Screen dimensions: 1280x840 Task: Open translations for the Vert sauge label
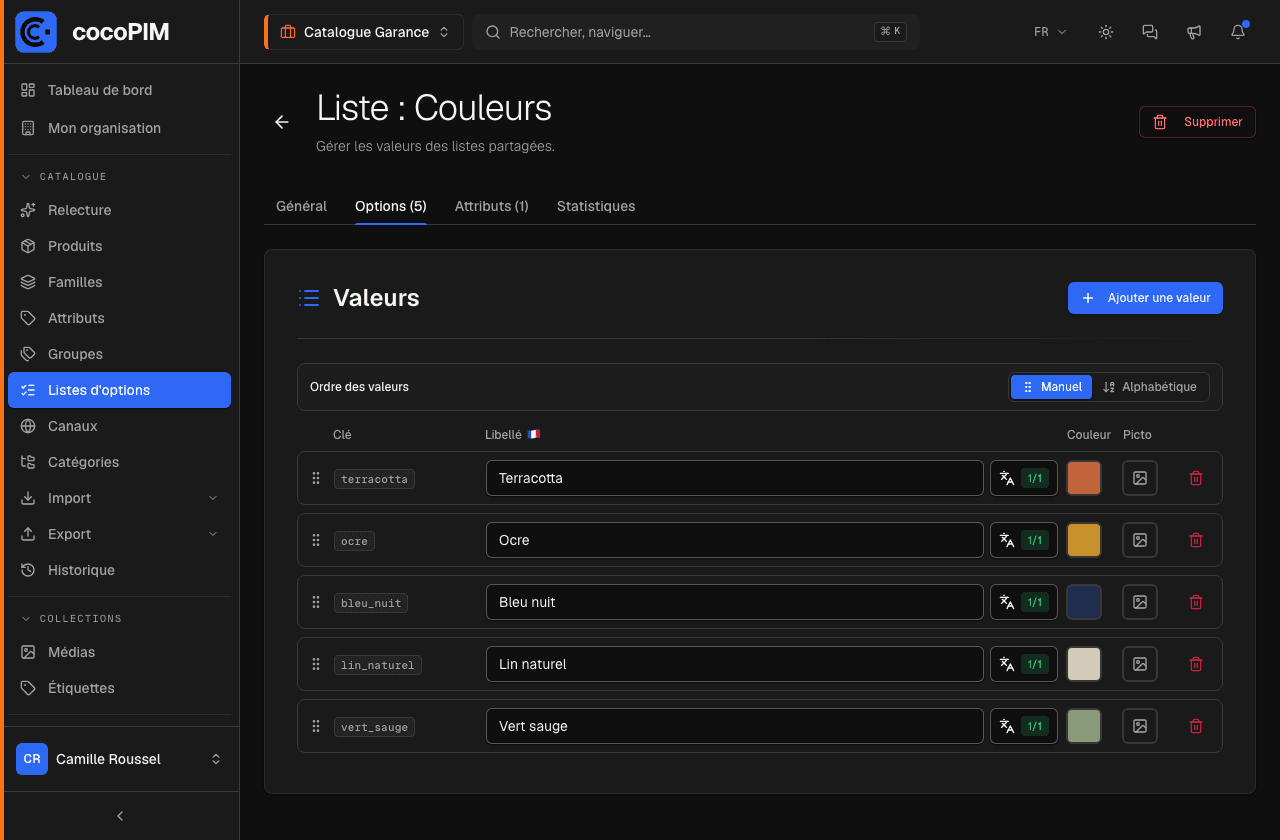(1024, 726)
